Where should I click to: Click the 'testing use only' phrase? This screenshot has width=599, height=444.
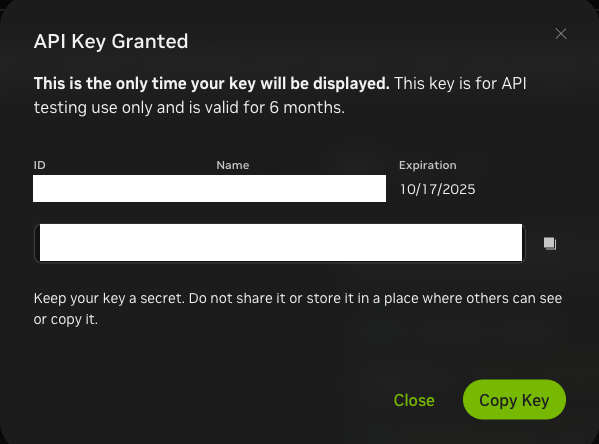point(93,107)
